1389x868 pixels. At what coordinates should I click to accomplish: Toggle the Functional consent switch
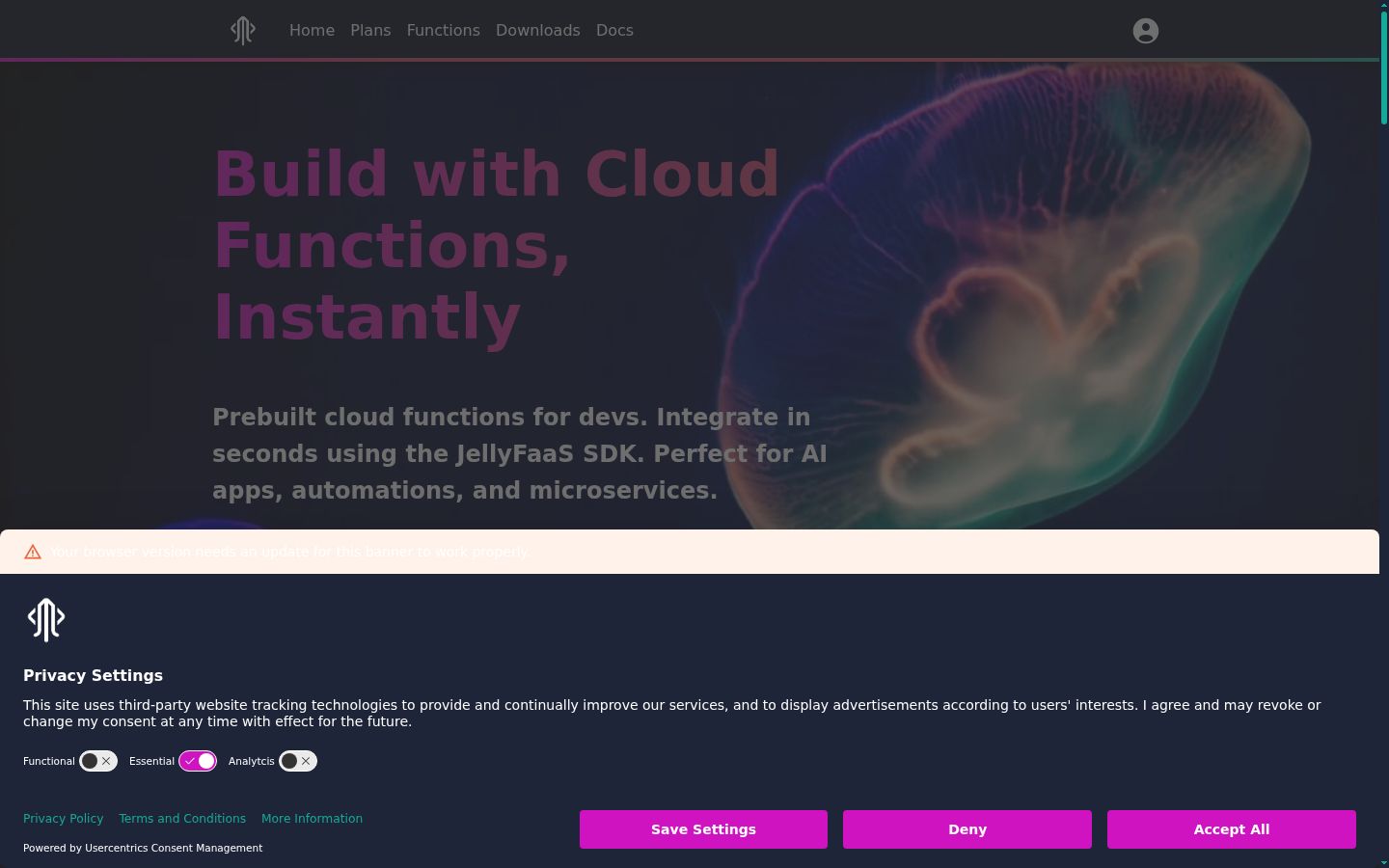[x=98, y=761]
